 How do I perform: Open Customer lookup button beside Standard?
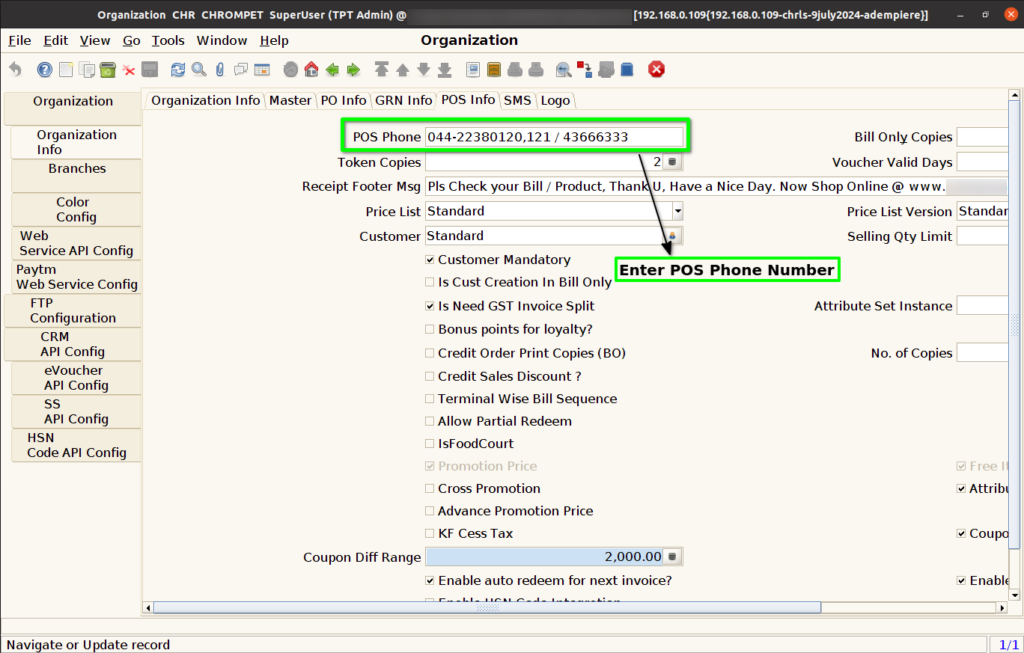point(672,236)
